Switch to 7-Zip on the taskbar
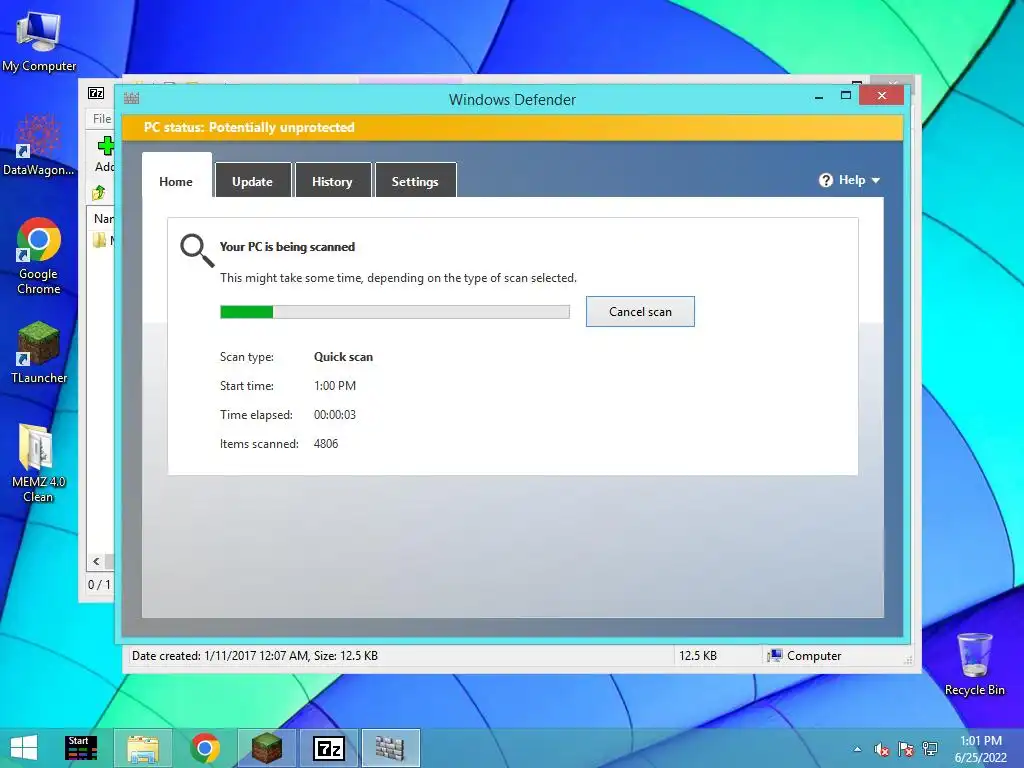 (x=328, y=748)
